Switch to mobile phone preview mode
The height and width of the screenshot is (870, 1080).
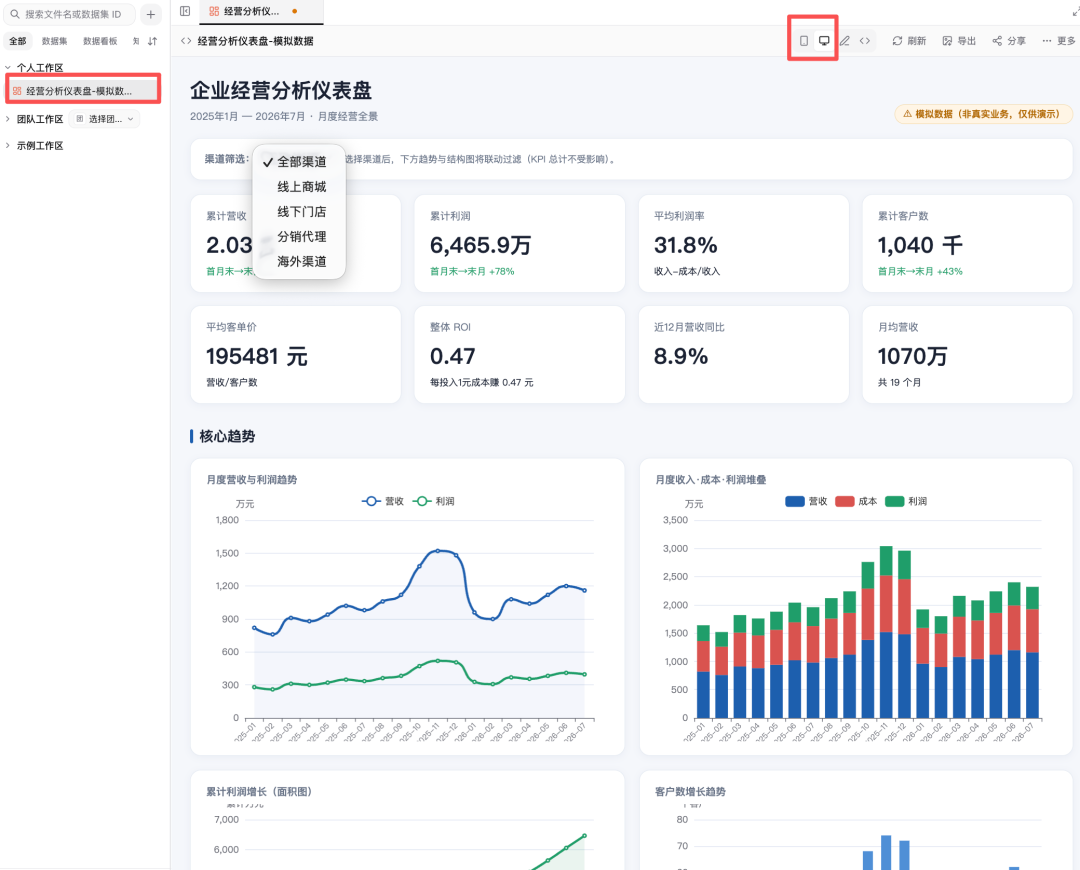803,41
